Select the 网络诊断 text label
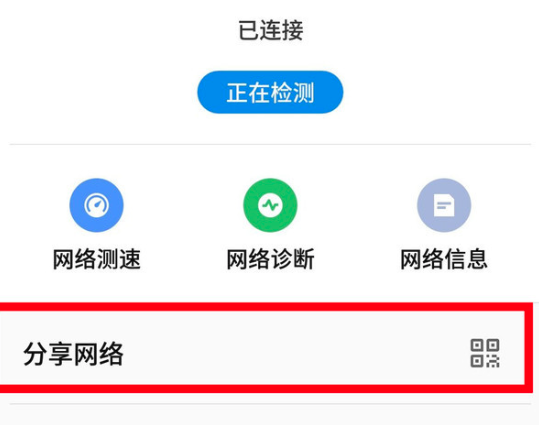The image size is (539, 425). [x=270, y=259]
